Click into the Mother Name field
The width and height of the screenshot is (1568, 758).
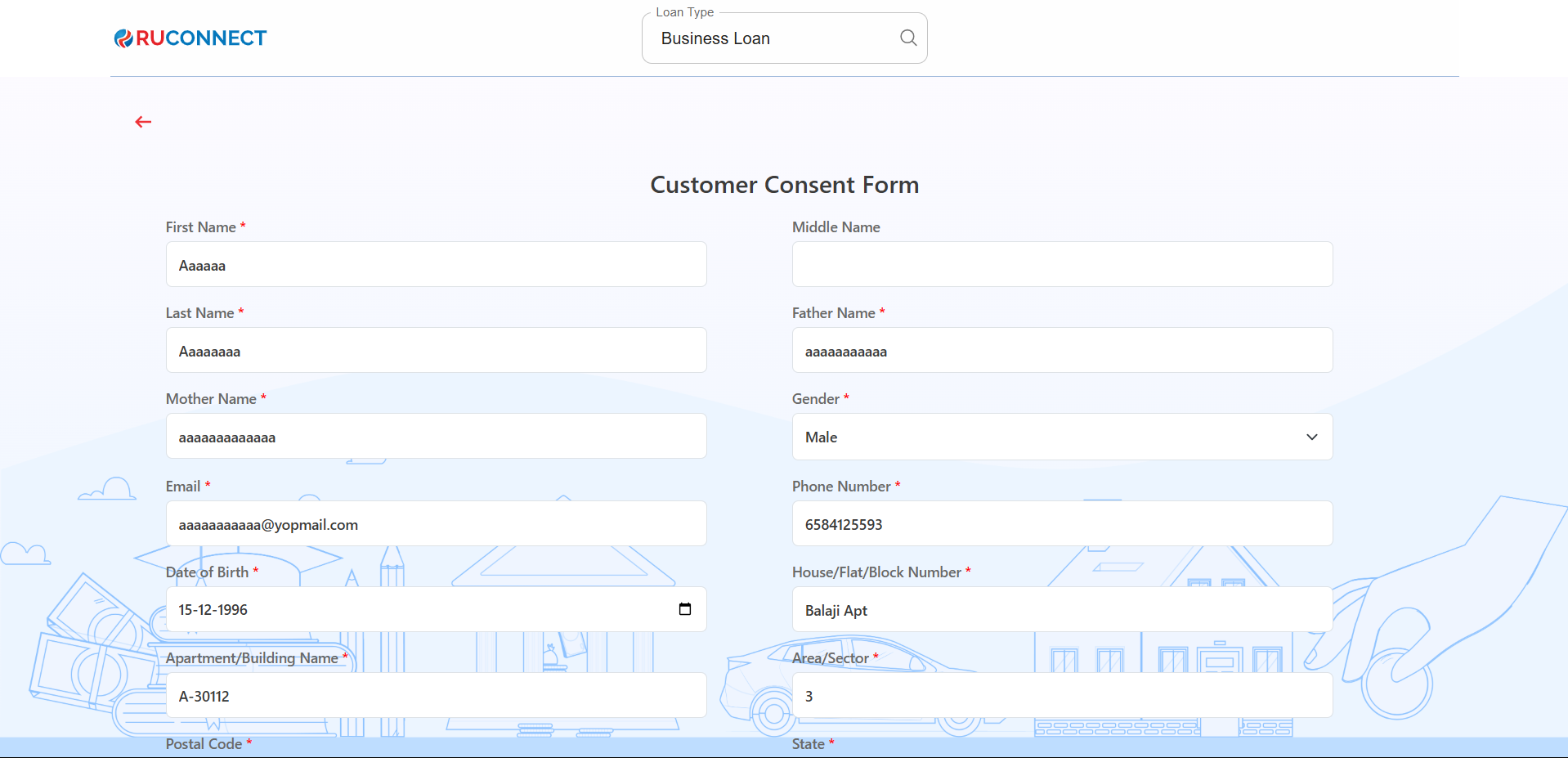click(x=436, y=437)
